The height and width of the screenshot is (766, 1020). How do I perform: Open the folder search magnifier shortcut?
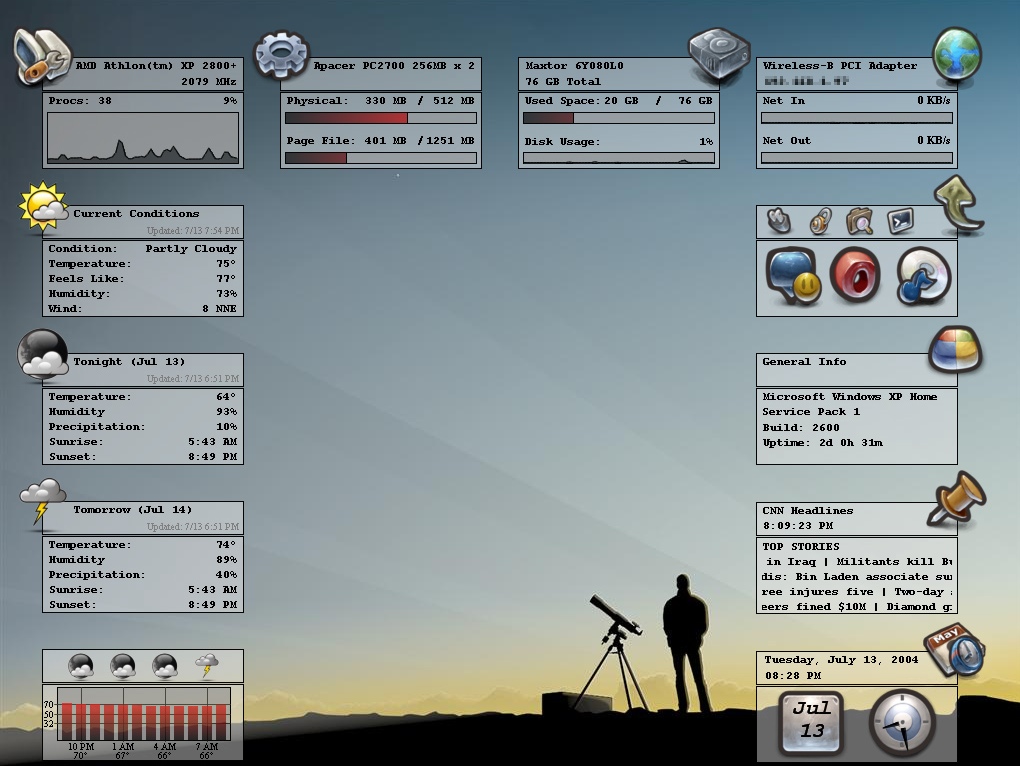coord(860,221)
